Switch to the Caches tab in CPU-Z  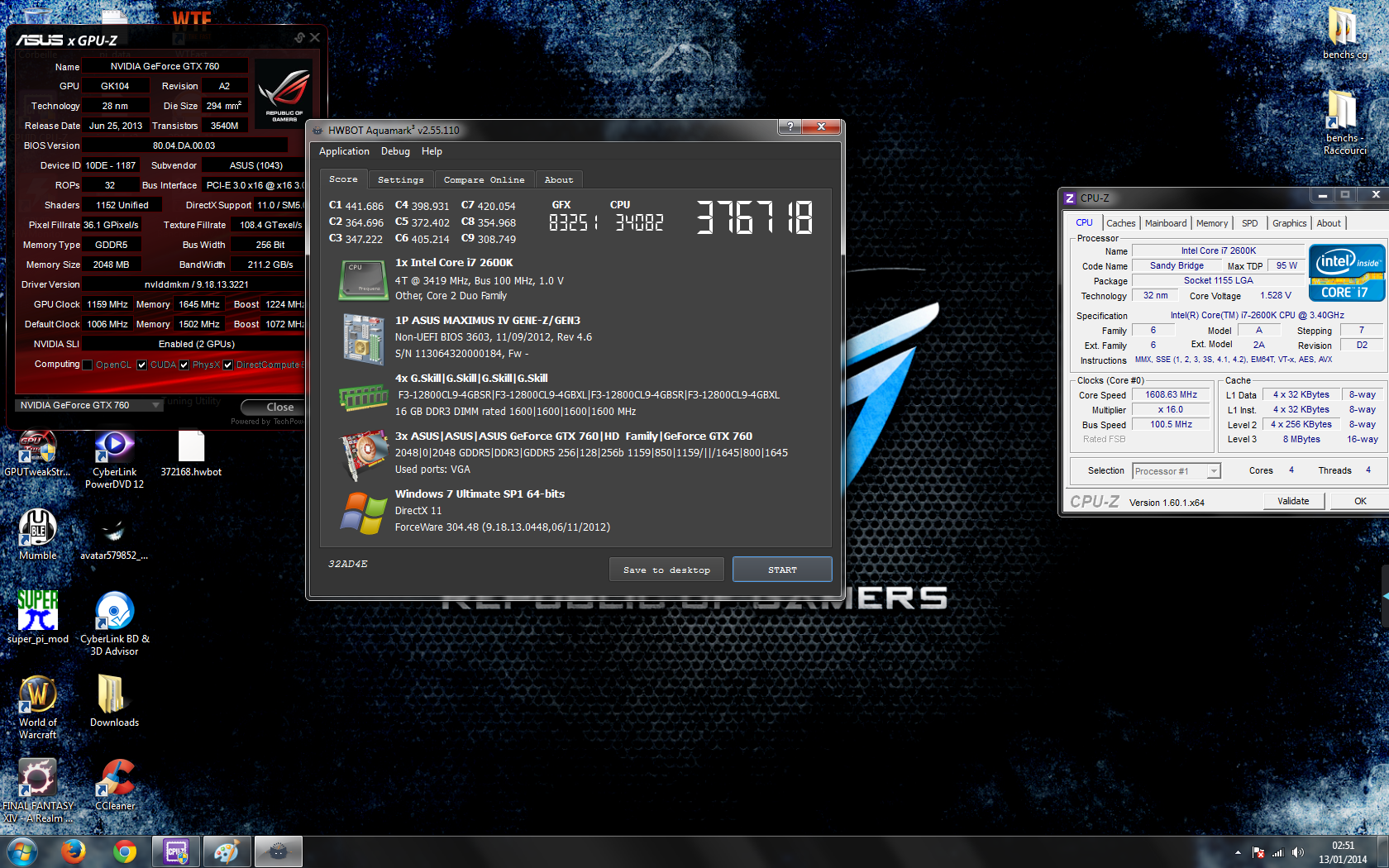pyautogui.click(x=1120, y=223)
